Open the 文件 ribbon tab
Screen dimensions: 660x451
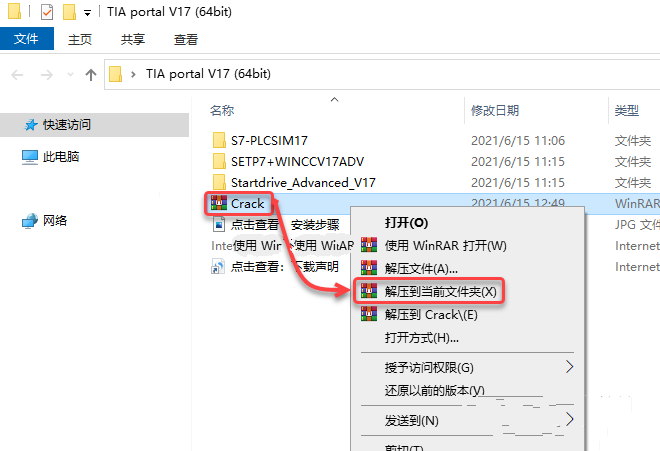(x=27, y=39)
